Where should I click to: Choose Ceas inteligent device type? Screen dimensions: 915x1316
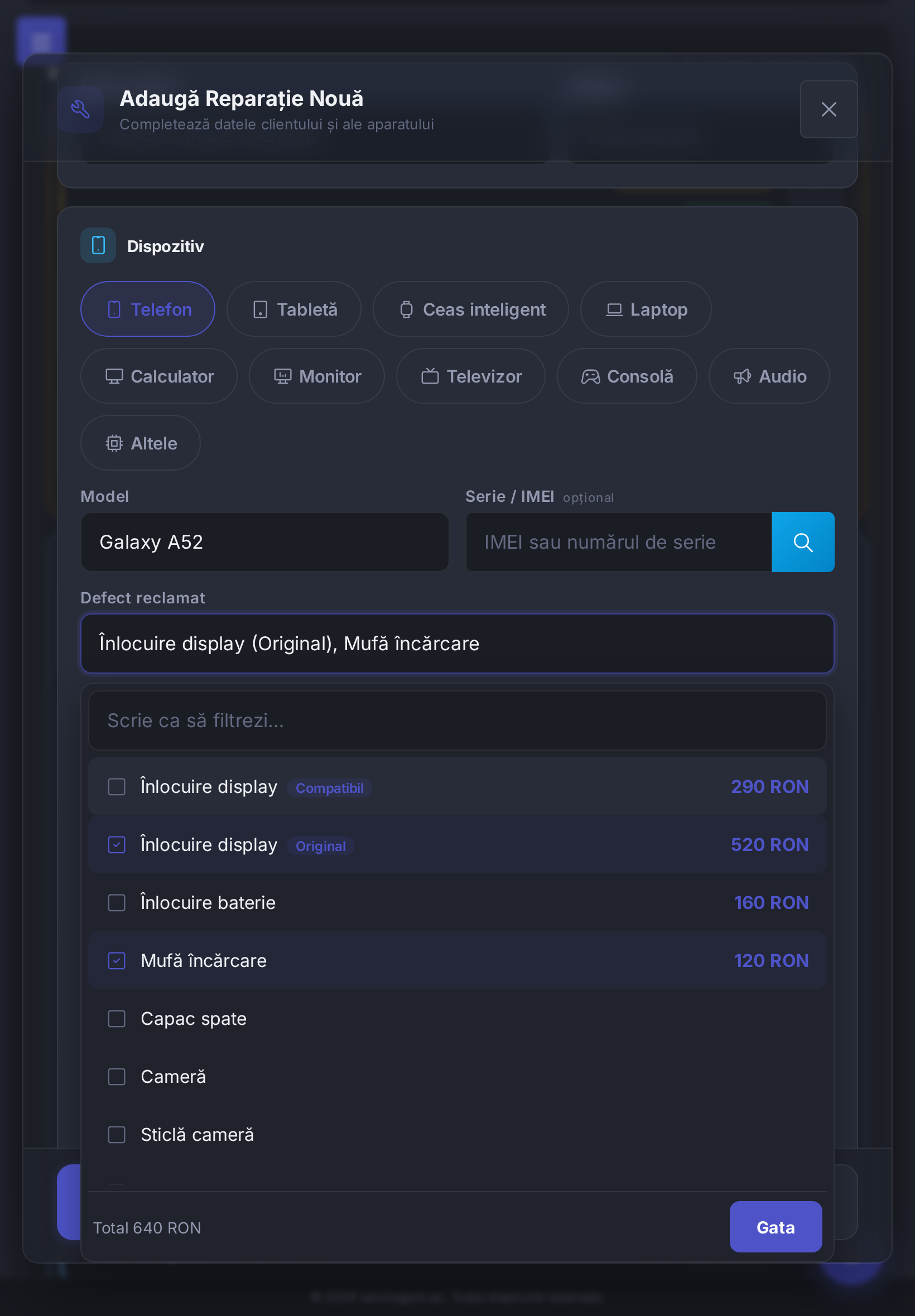[471, 309]
